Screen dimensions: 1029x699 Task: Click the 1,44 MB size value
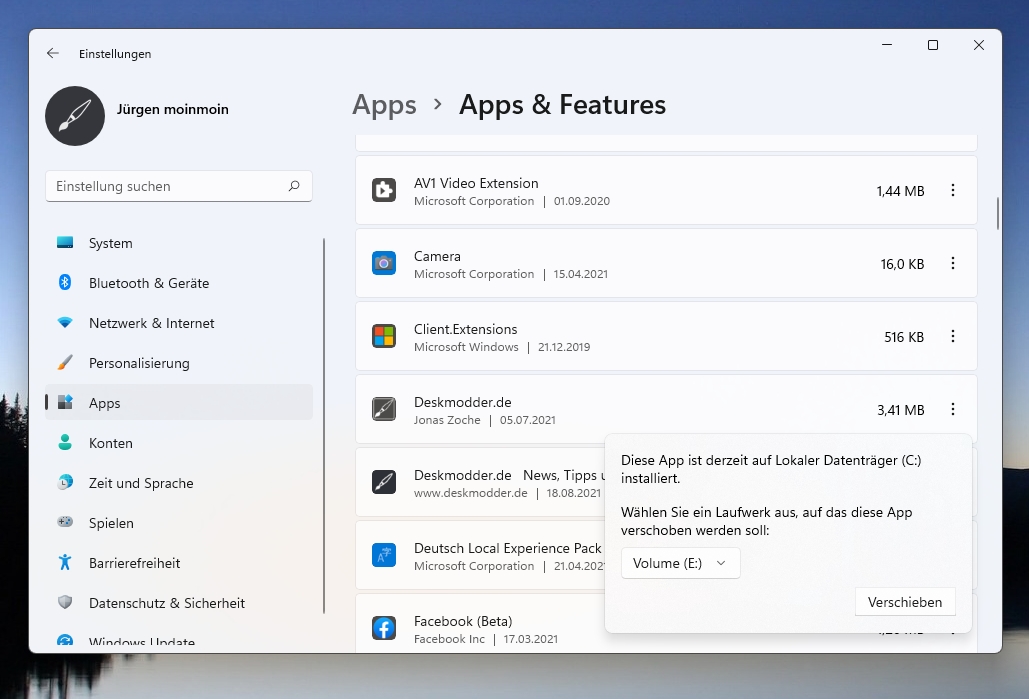click(x=900, y=191)
